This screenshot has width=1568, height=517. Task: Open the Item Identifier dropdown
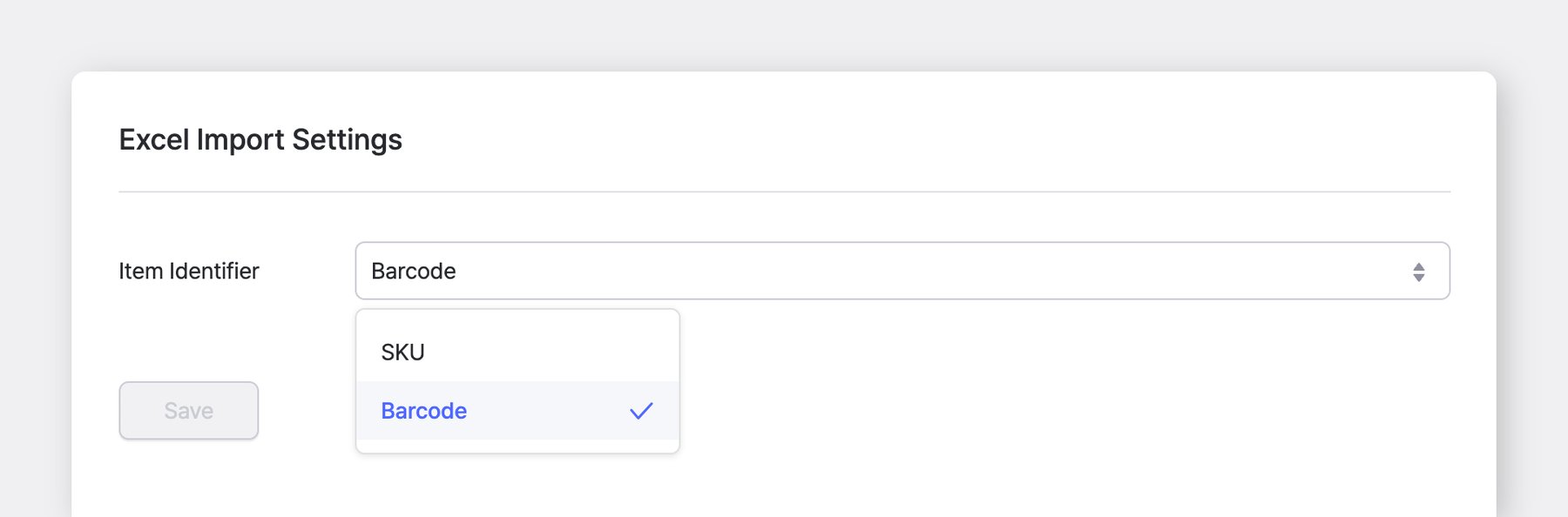tap(902, 271)
